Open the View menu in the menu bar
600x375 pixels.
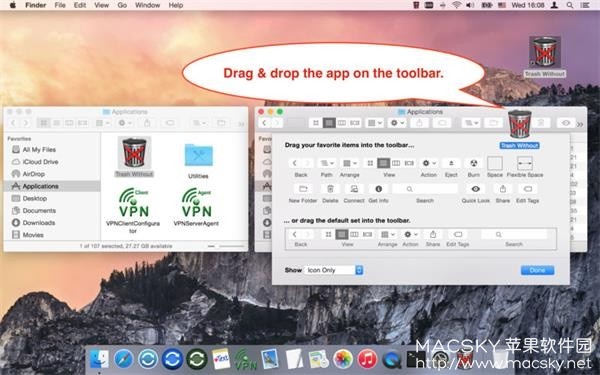(x=101, y=5)
